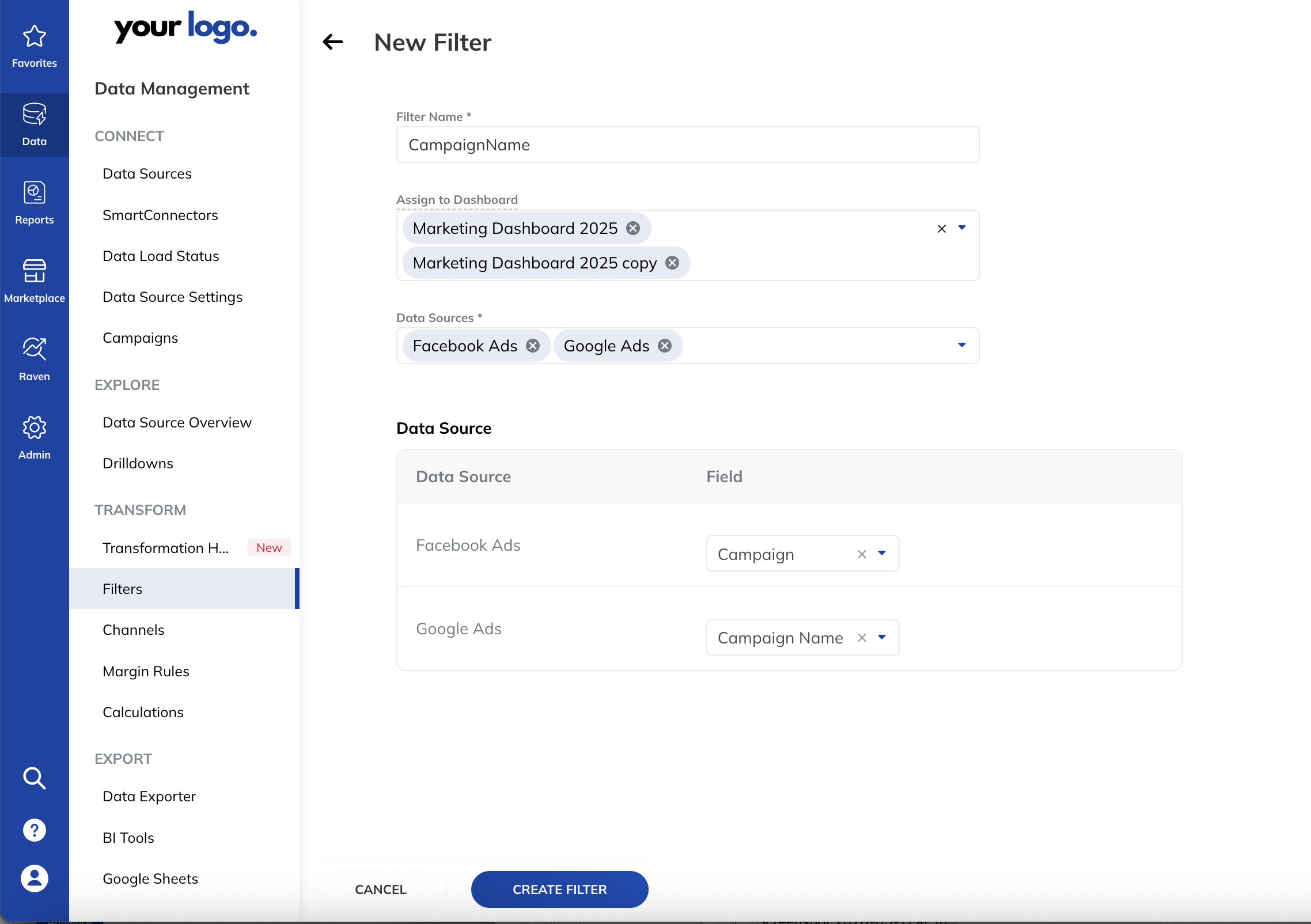The width and height of the screenshot is (1311, 924).
Task: Click the Filter Name input field
Action: point(688,145)
